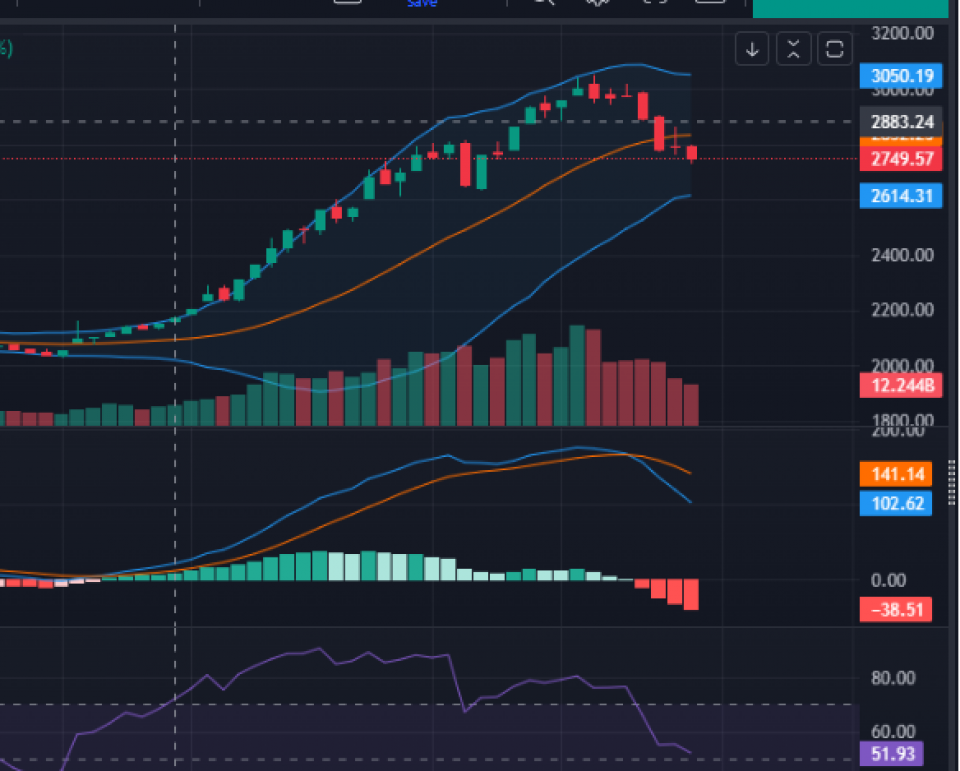
Task: Click the 3050.19 upper band price label
Action: [902, 76]
